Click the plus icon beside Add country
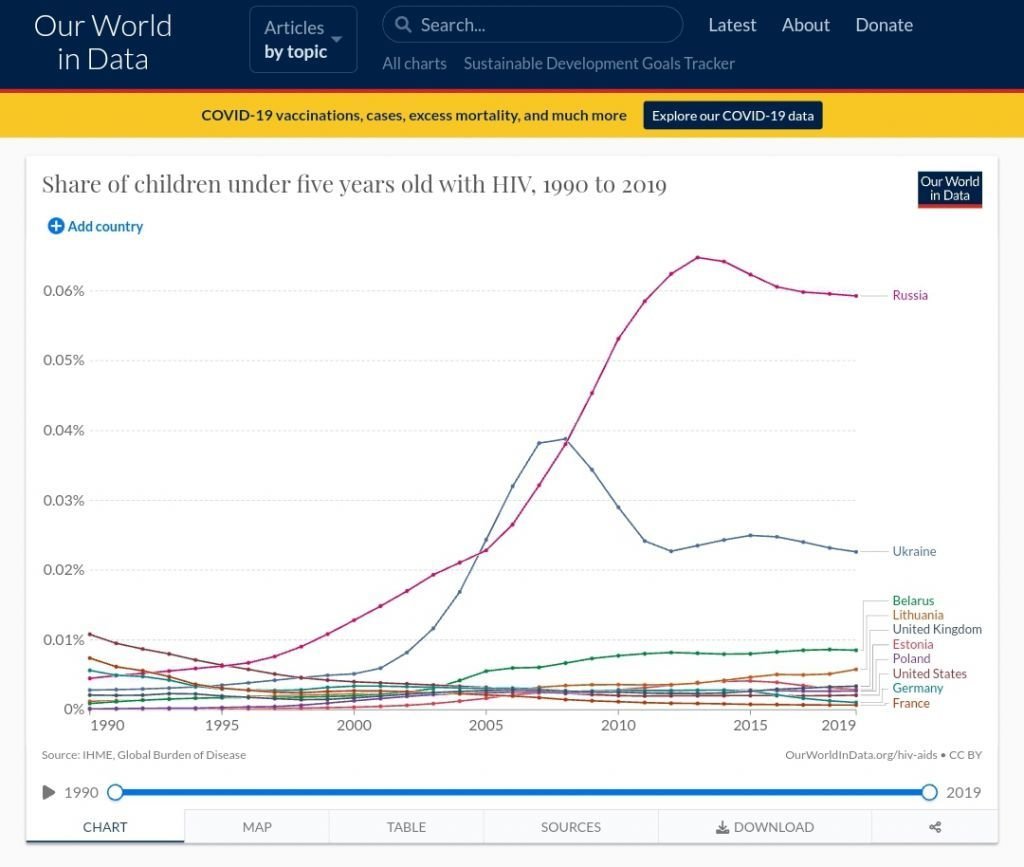Image resolution: width=1024 pixels, height=867 pixels. 56,226
